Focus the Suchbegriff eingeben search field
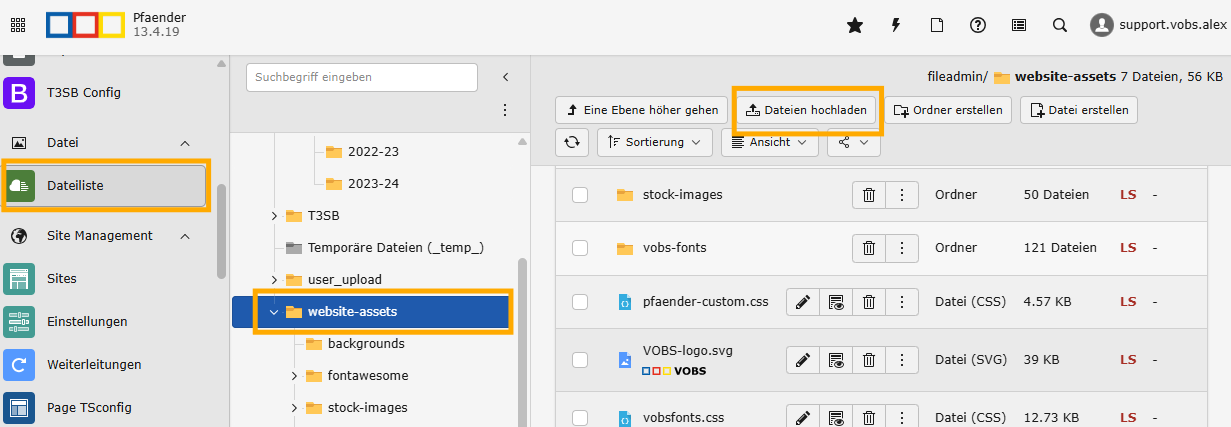This screenshot has width=1231, height=427. [361, 76]
